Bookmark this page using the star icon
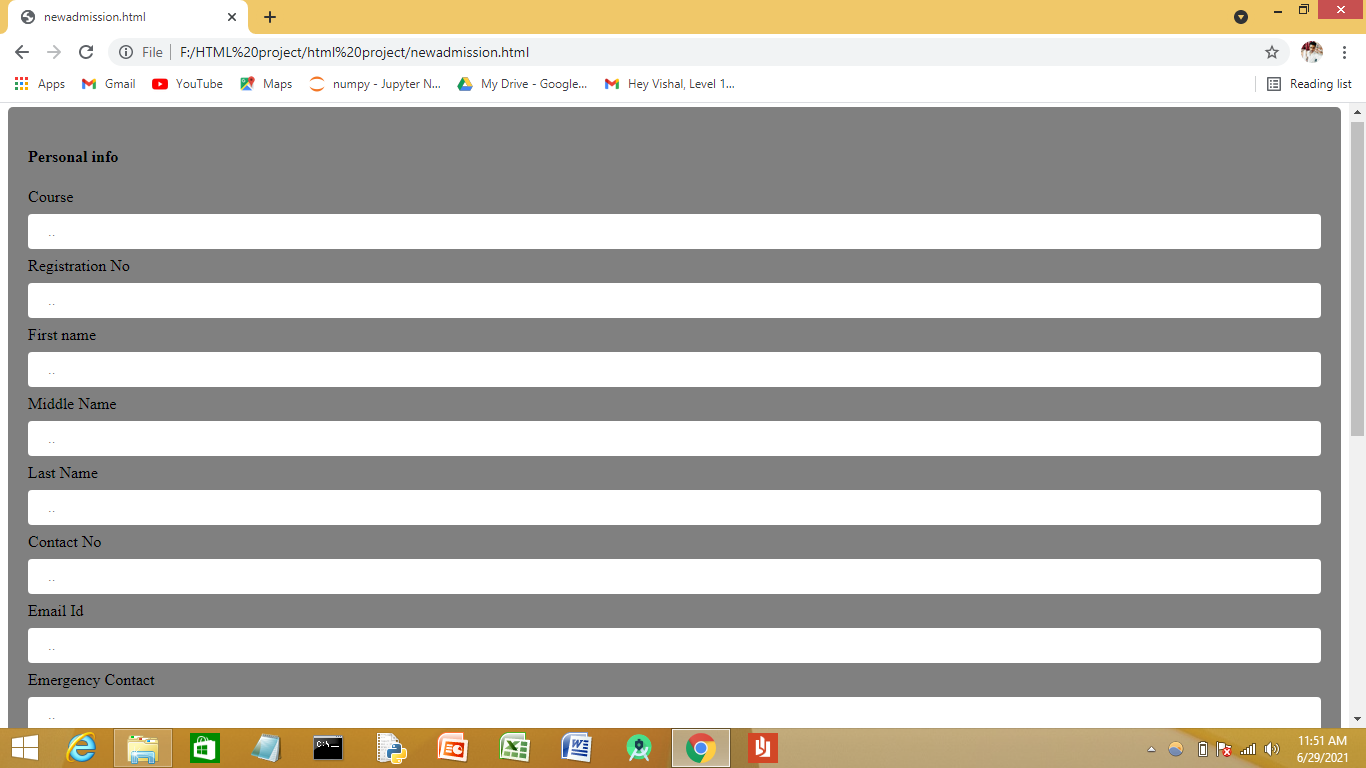The image size is (1366, 768). coord(1270,51)
